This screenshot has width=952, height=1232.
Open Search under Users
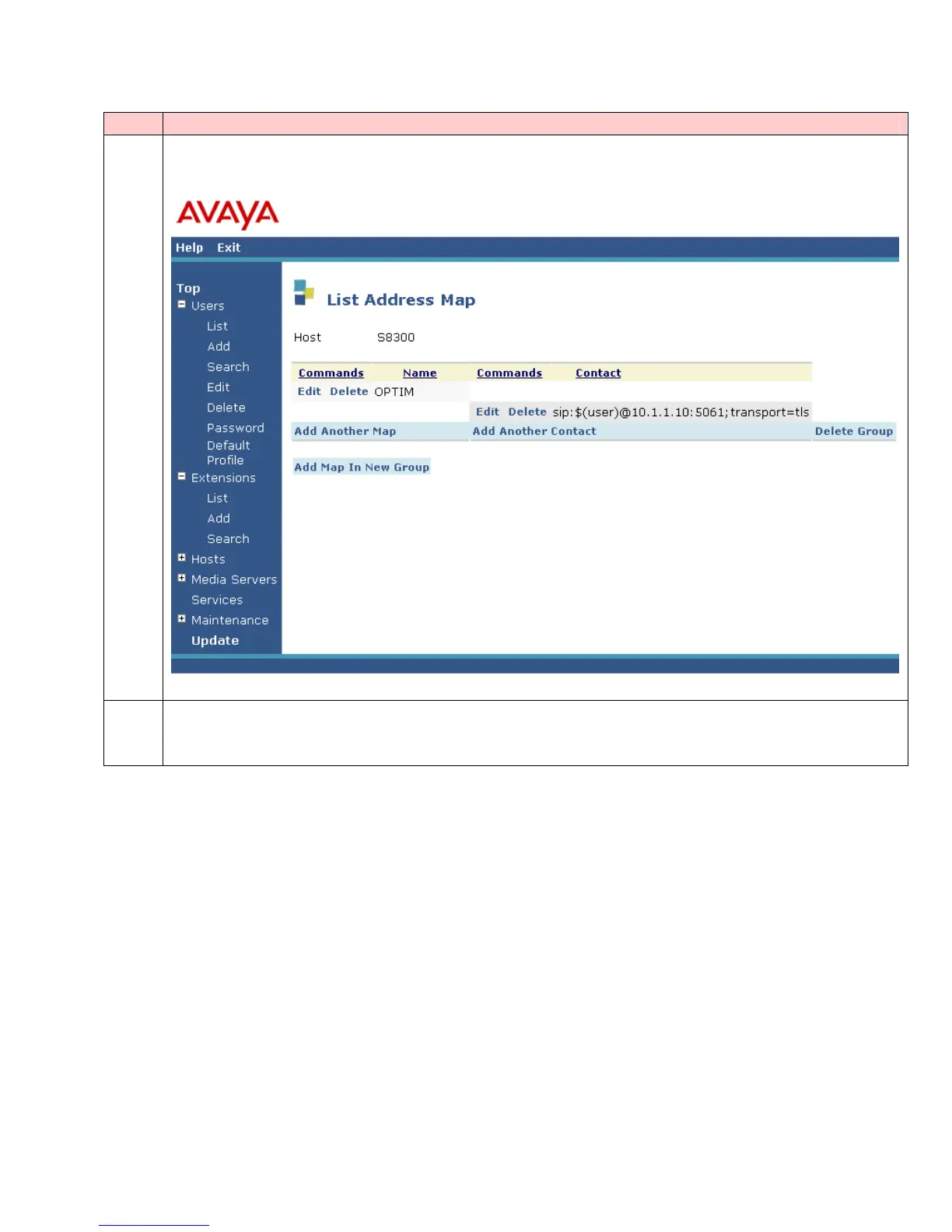(x=228, y=366)
